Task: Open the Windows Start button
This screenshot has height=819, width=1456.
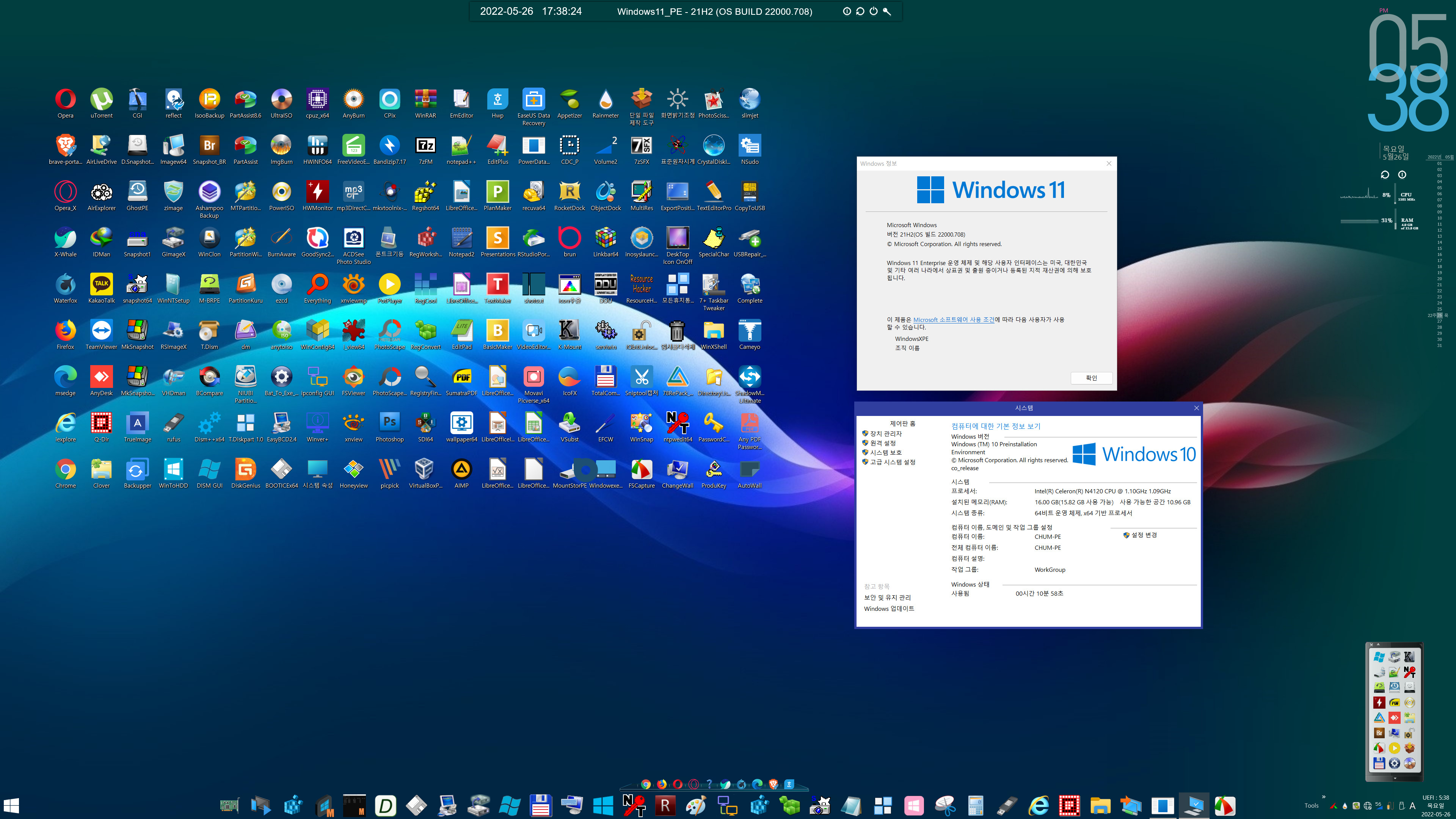Action: click(11, 805)
